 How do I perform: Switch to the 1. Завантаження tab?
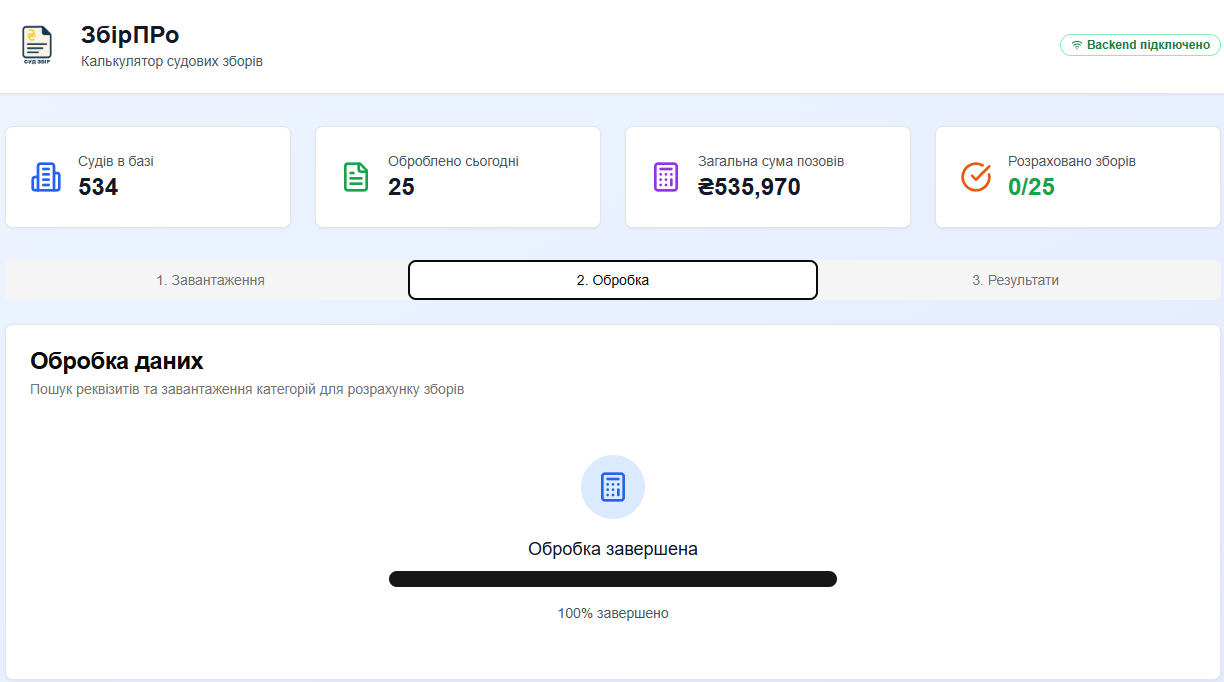click(210, 280)
